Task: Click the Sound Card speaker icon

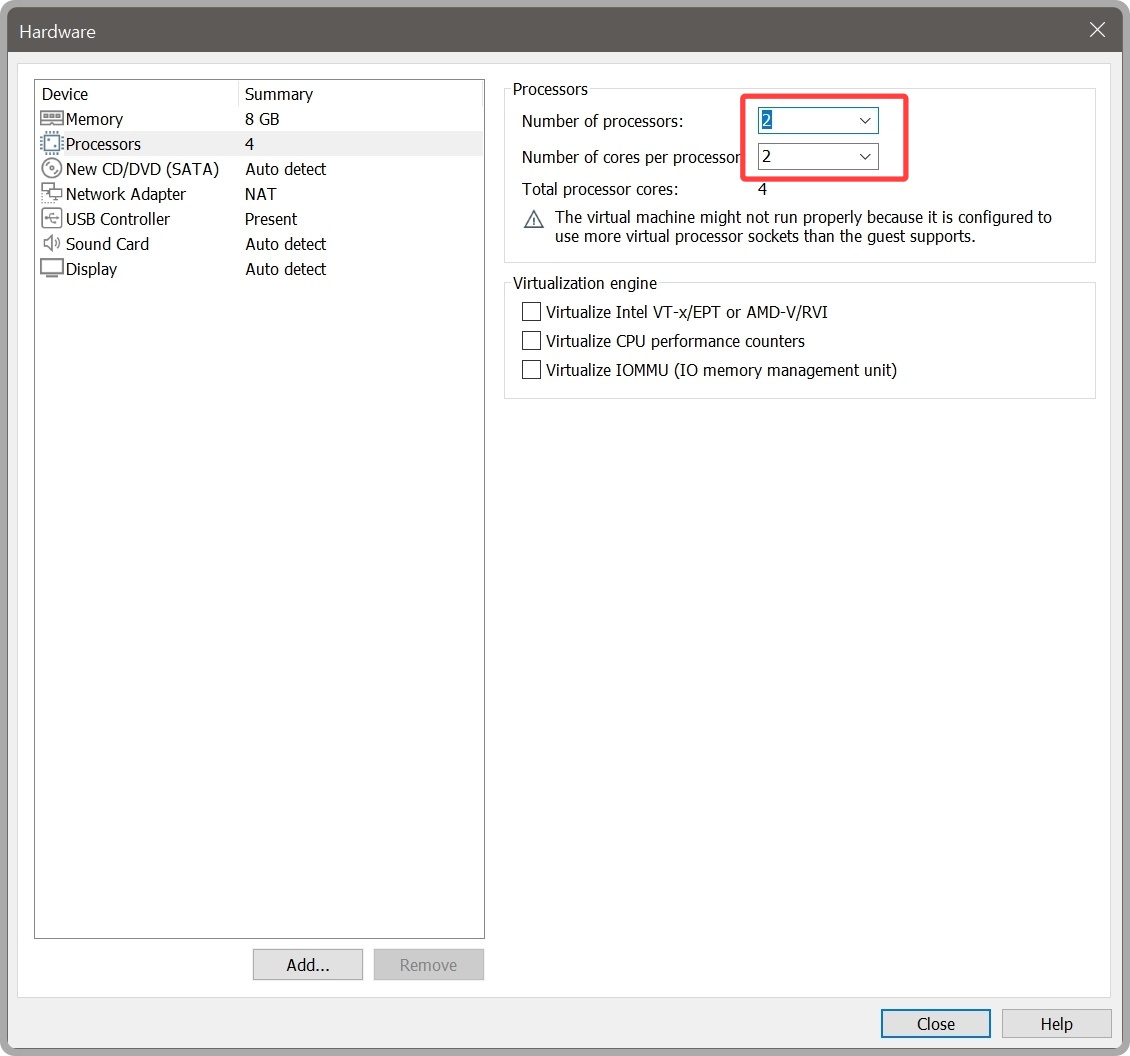Action: coord(52,244)
